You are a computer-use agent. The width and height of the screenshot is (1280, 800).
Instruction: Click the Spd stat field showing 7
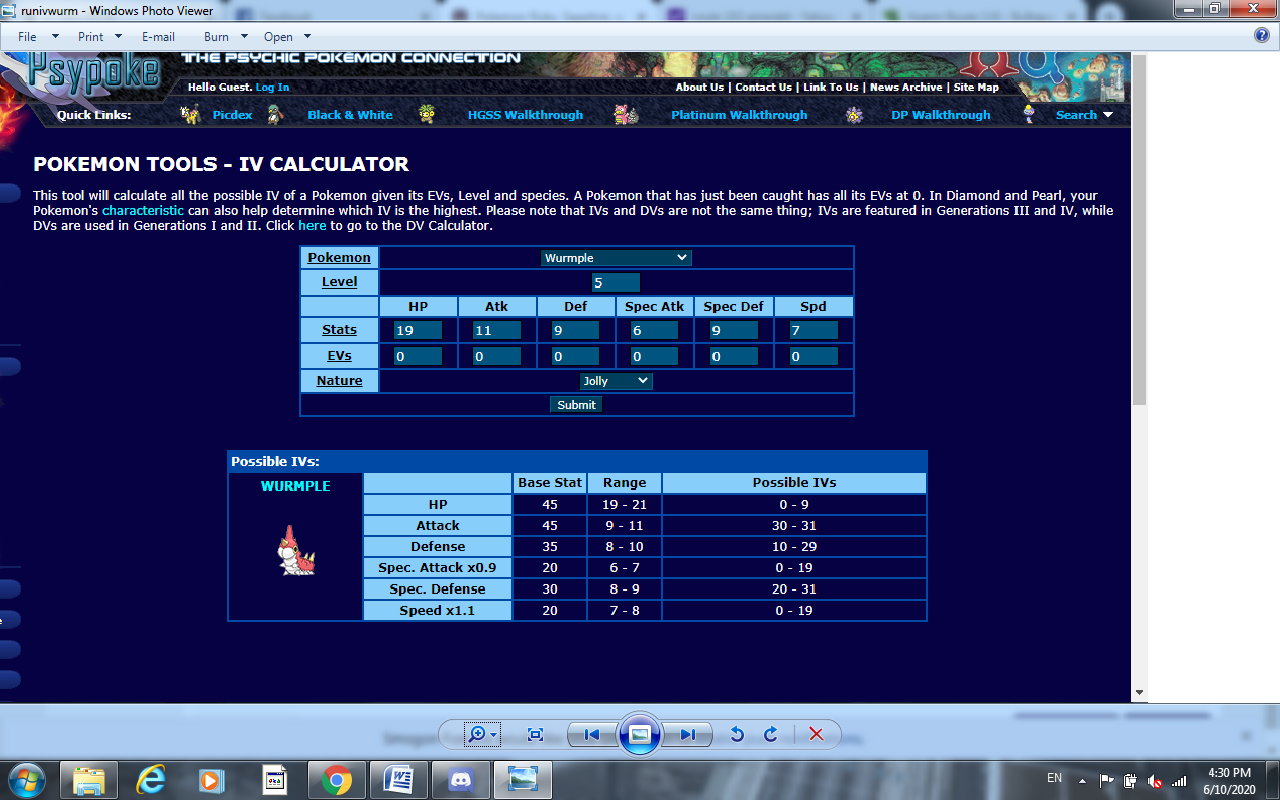pos(814,330)
